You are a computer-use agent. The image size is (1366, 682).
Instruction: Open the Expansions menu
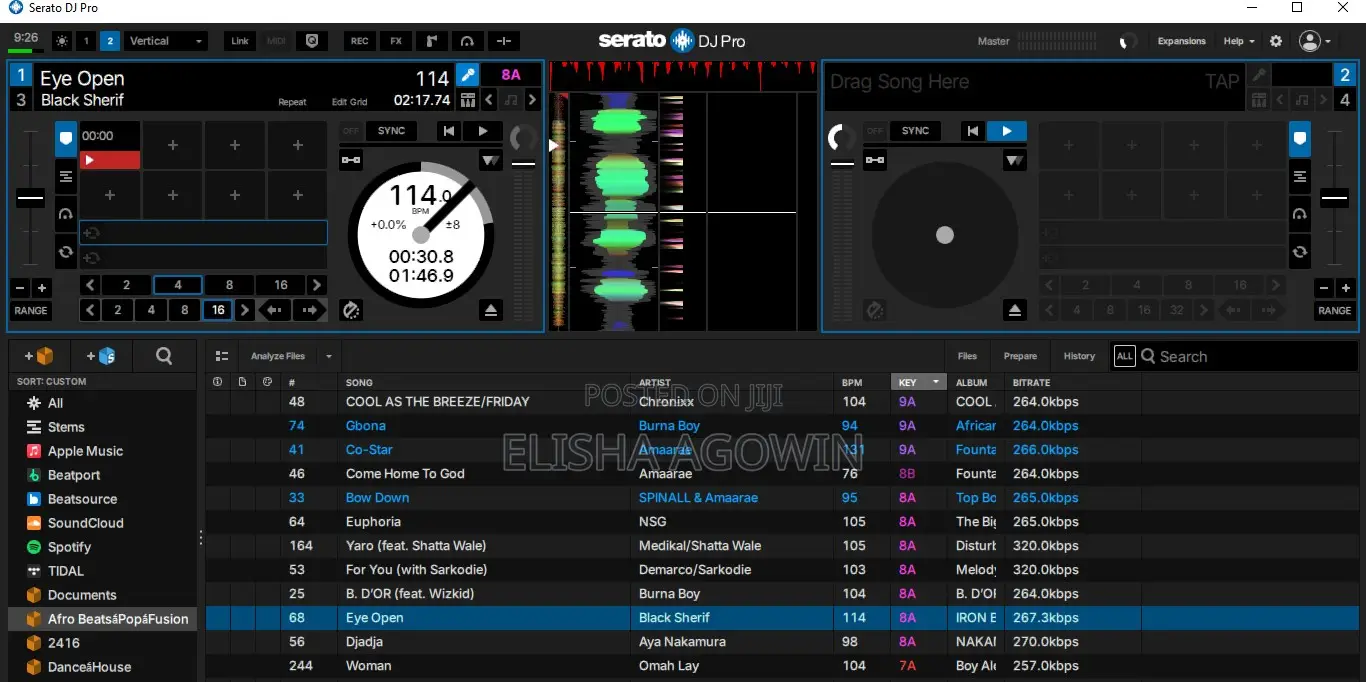1181,41
